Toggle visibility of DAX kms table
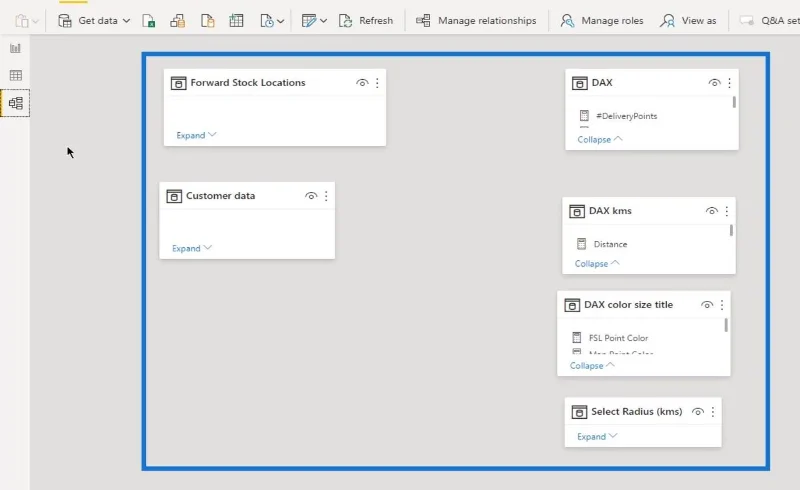800x490 pixels. [x=712, y=211]
